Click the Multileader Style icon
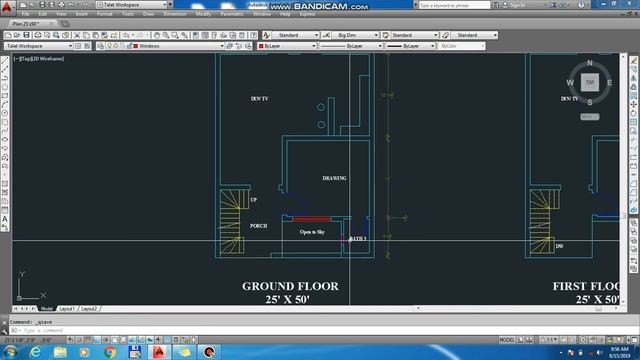 point(445,36)
